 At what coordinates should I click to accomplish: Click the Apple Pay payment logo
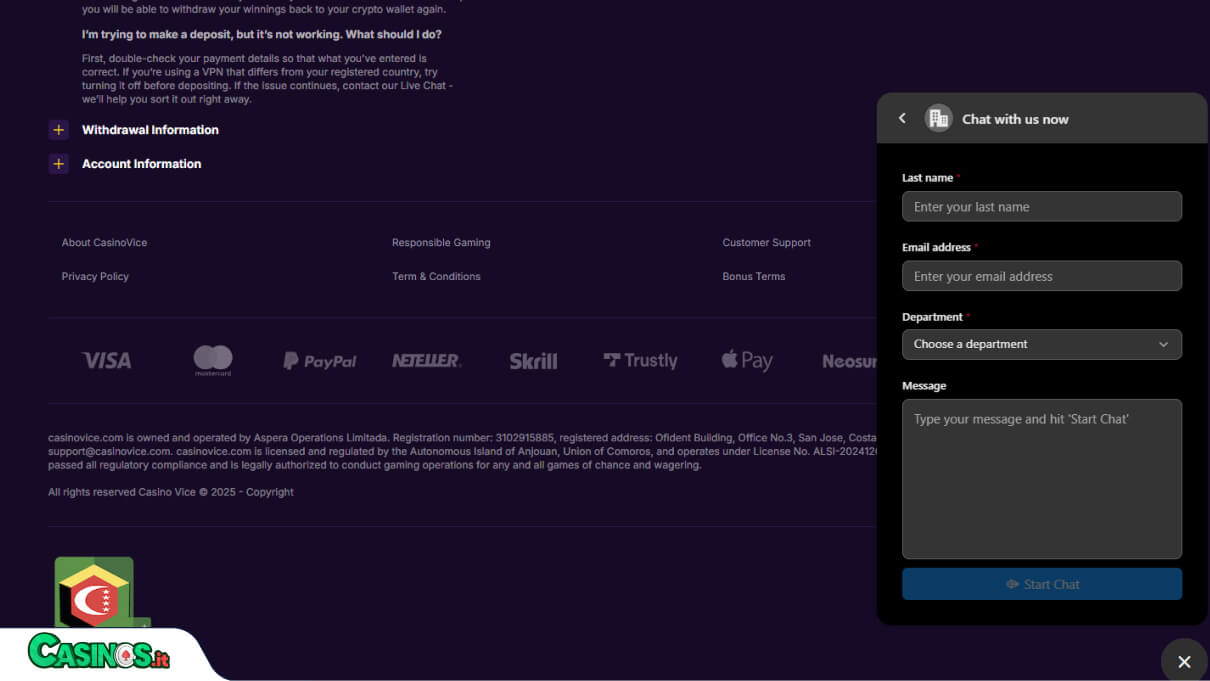tap(747, 360)
